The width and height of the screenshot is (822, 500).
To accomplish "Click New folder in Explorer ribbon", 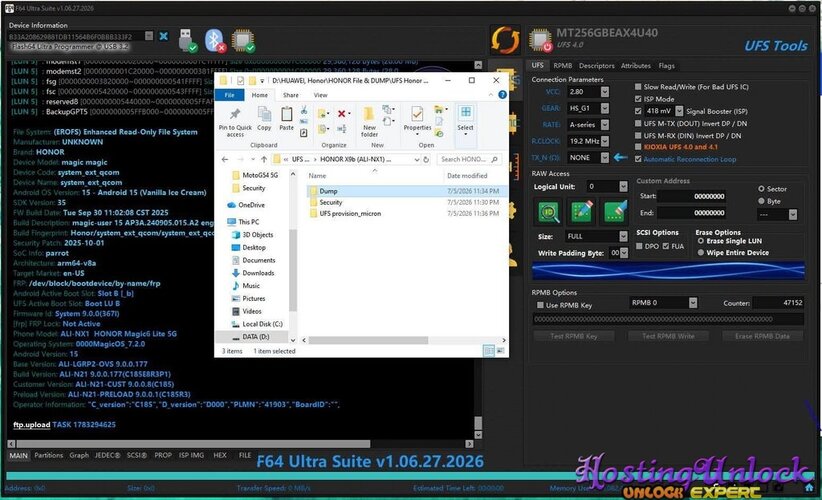I will 369,122.
